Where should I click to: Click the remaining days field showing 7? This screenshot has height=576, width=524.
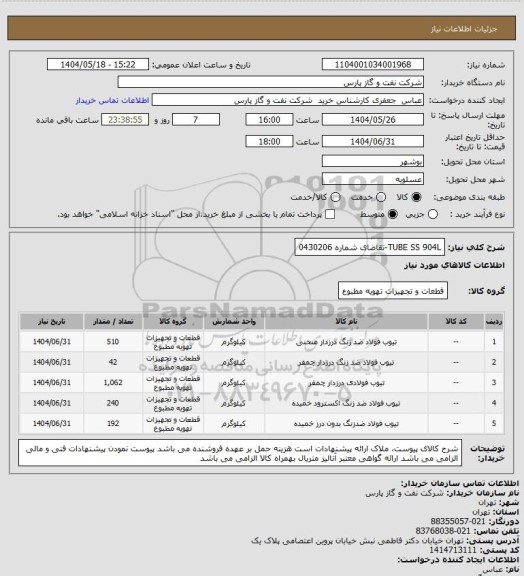[196, 120]
